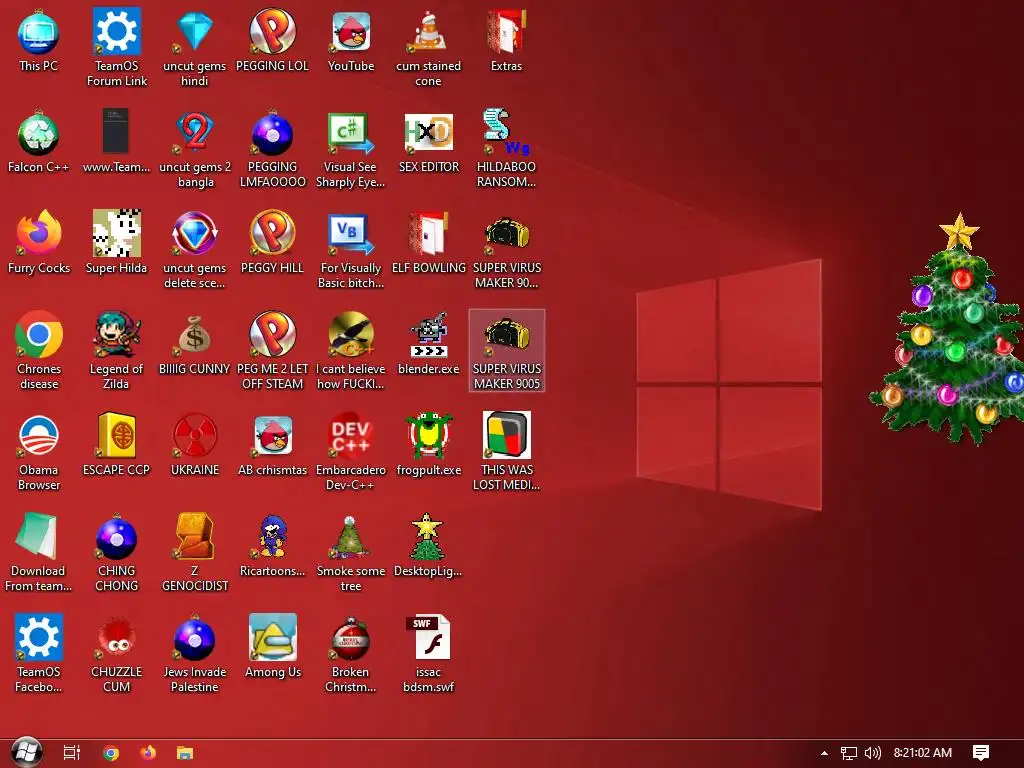1024x768 pixels.
Task: Open the volume speaker tray icon
Action: pyautogui.click(x=872, y=753)
